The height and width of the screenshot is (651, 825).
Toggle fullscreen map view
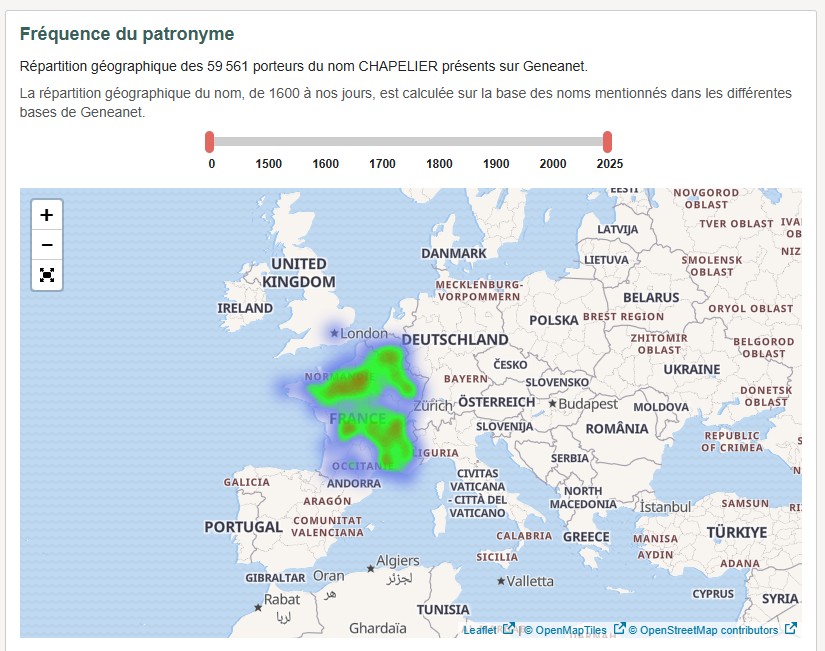point(46,274)
